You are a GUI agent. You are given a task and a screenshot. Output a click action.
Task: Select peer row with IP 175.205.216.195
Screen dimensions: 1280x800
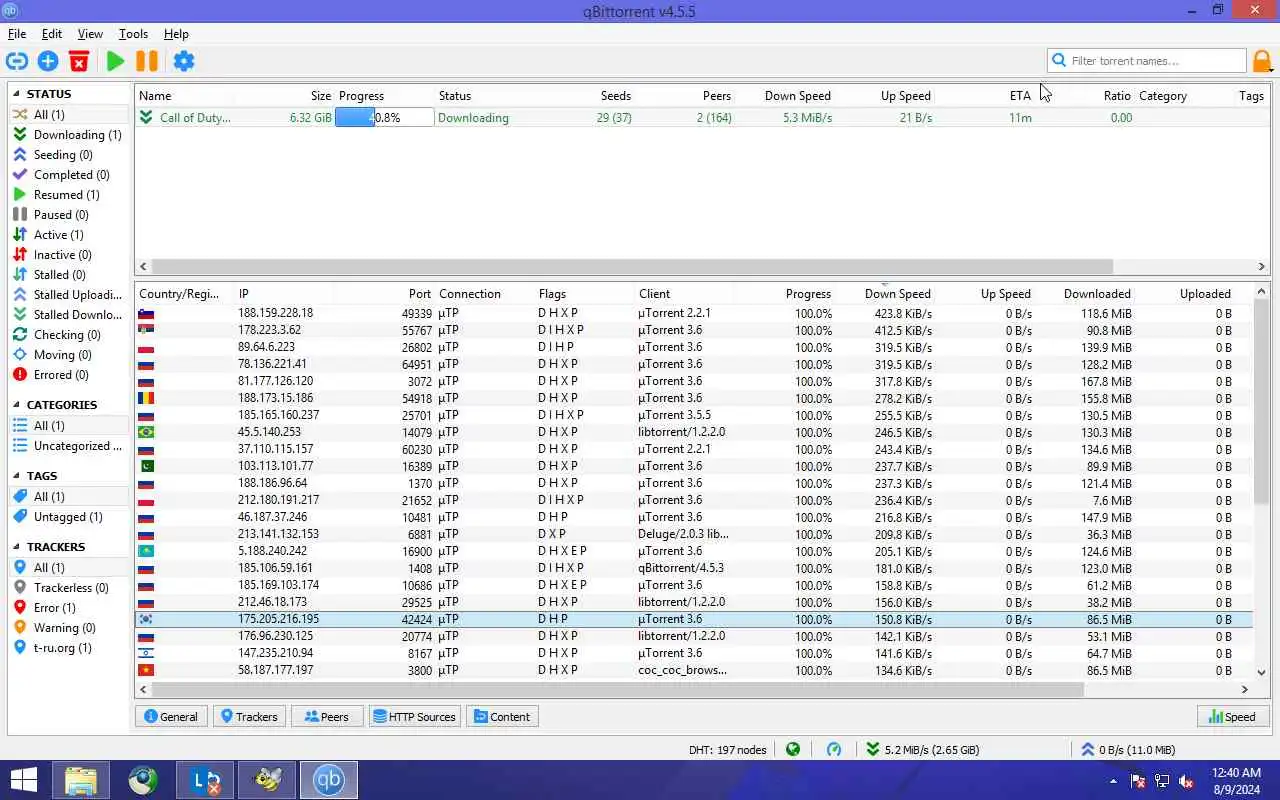pyautogui.click(x=693, y=619)
